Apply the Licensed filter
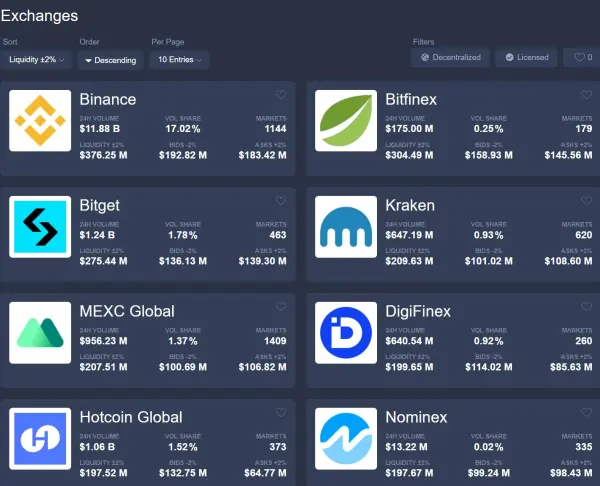 click(526, 58)
